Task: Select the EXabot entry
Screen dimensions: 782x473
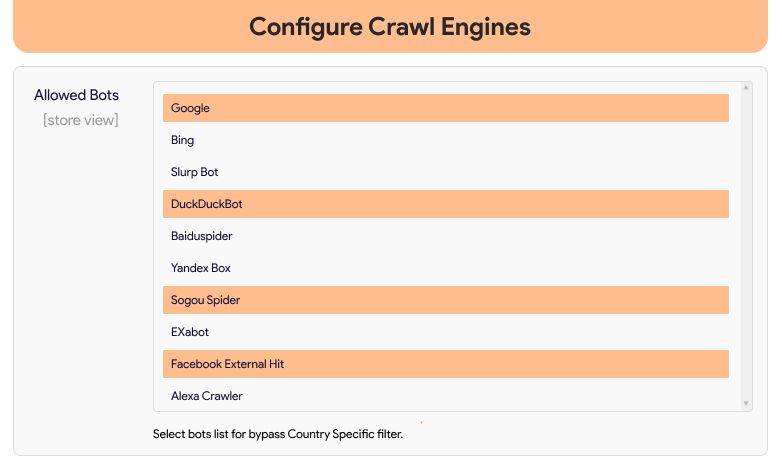Action: pos(445,332)
